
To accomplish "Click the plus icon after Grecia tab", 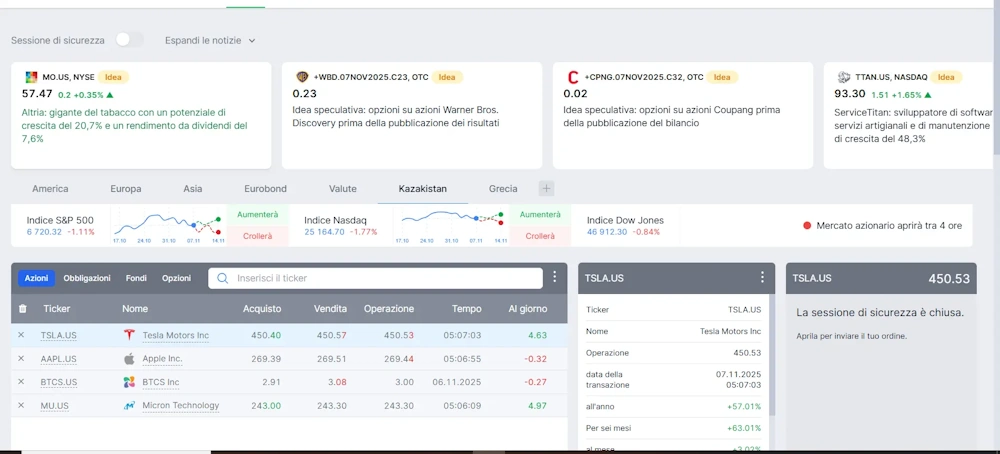I will coord(546,188).
